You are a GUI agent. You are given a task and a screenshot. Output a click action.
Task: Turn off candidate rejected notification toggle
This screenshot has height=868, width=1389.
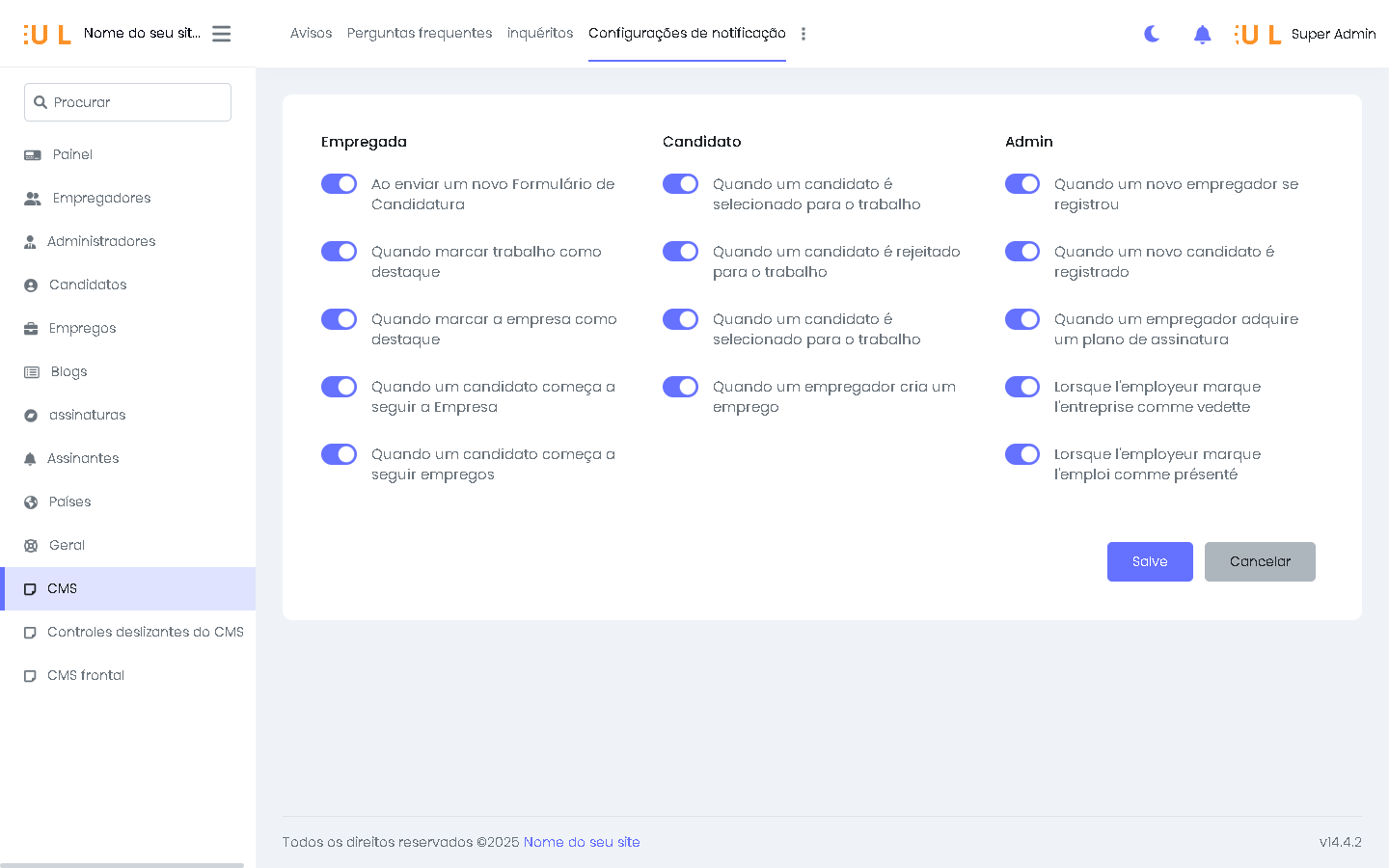[680, 252]
